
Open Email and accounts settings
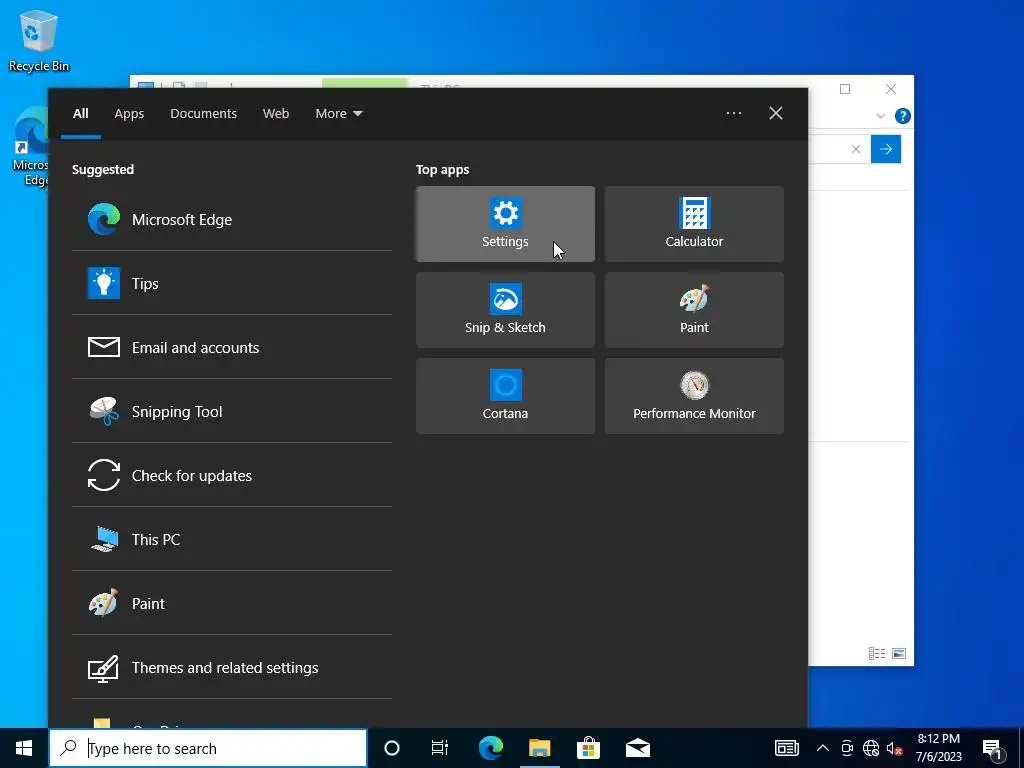(231, 347)
